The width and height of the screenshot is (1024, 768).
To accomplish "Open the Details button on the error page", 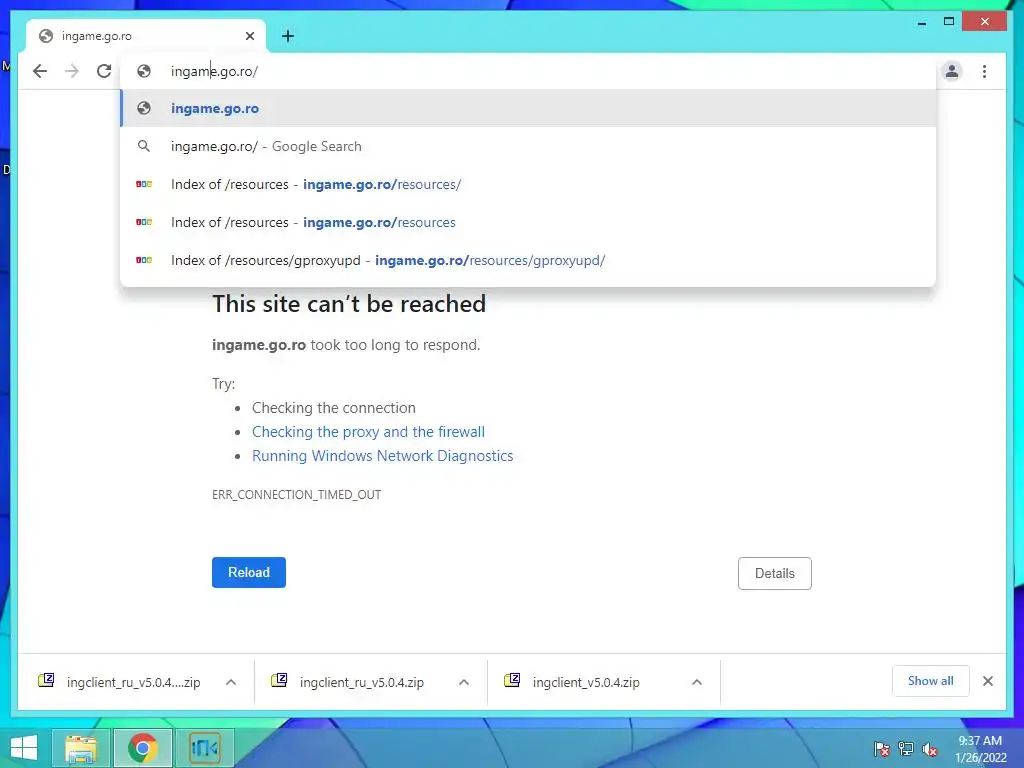I will [x=775, y=573].
